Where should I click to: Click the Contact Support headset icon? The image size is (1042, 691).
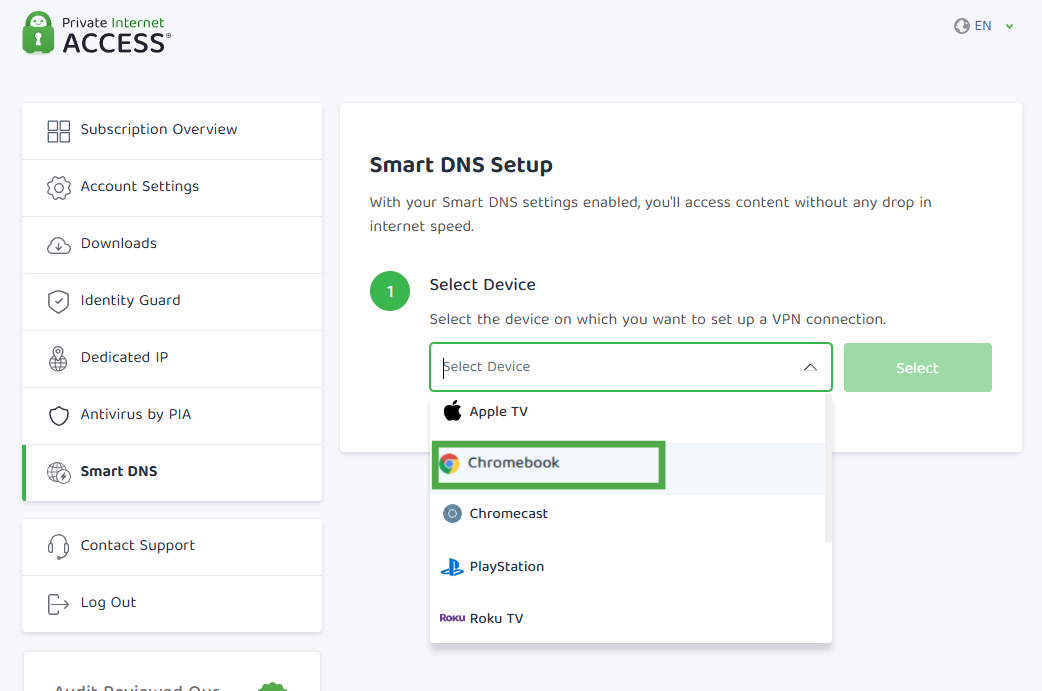(x=58, y=547)
